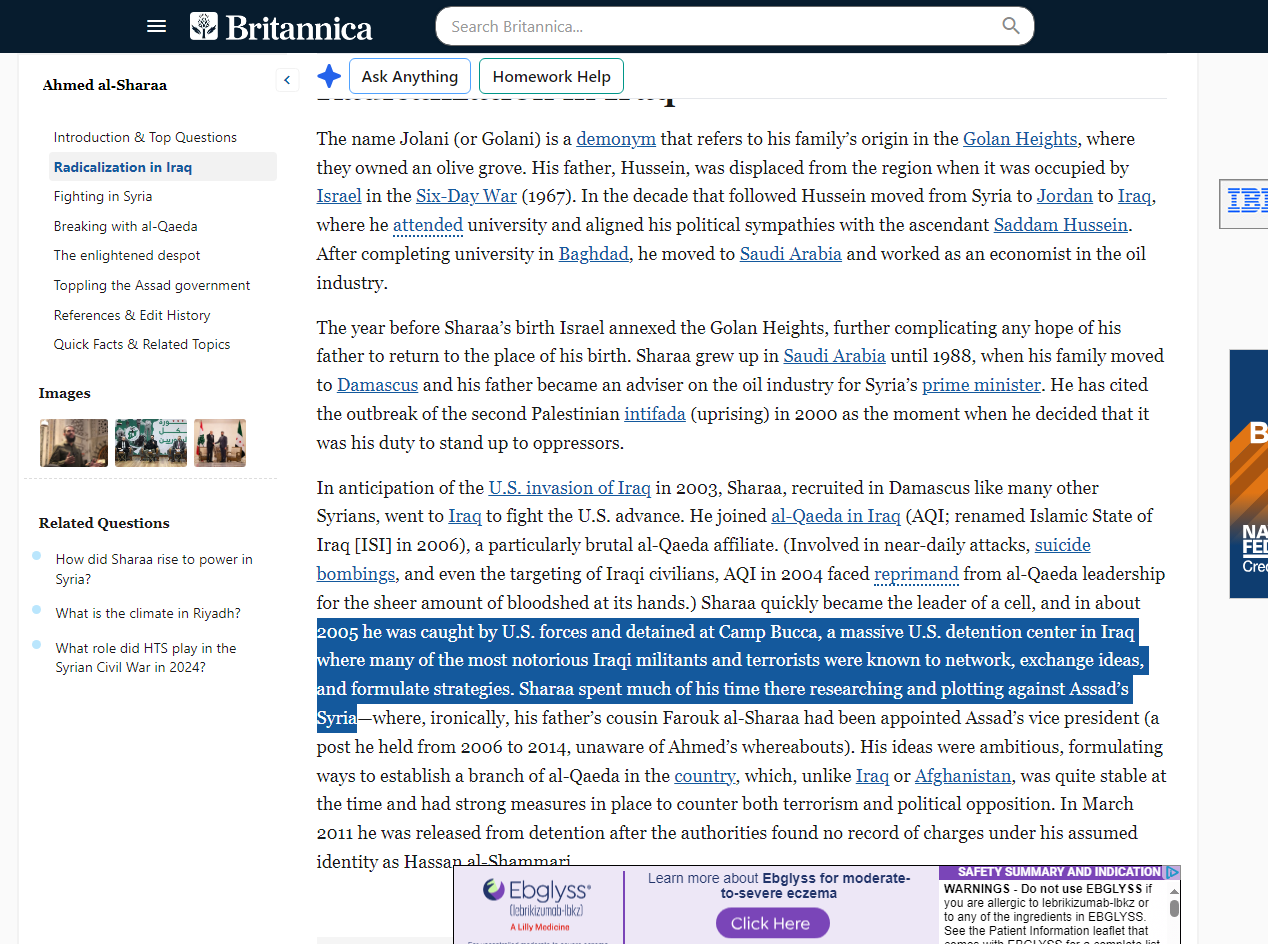Click the search magnifier icon
The width and height of the screenshot is (1268, 944).
1011,26
